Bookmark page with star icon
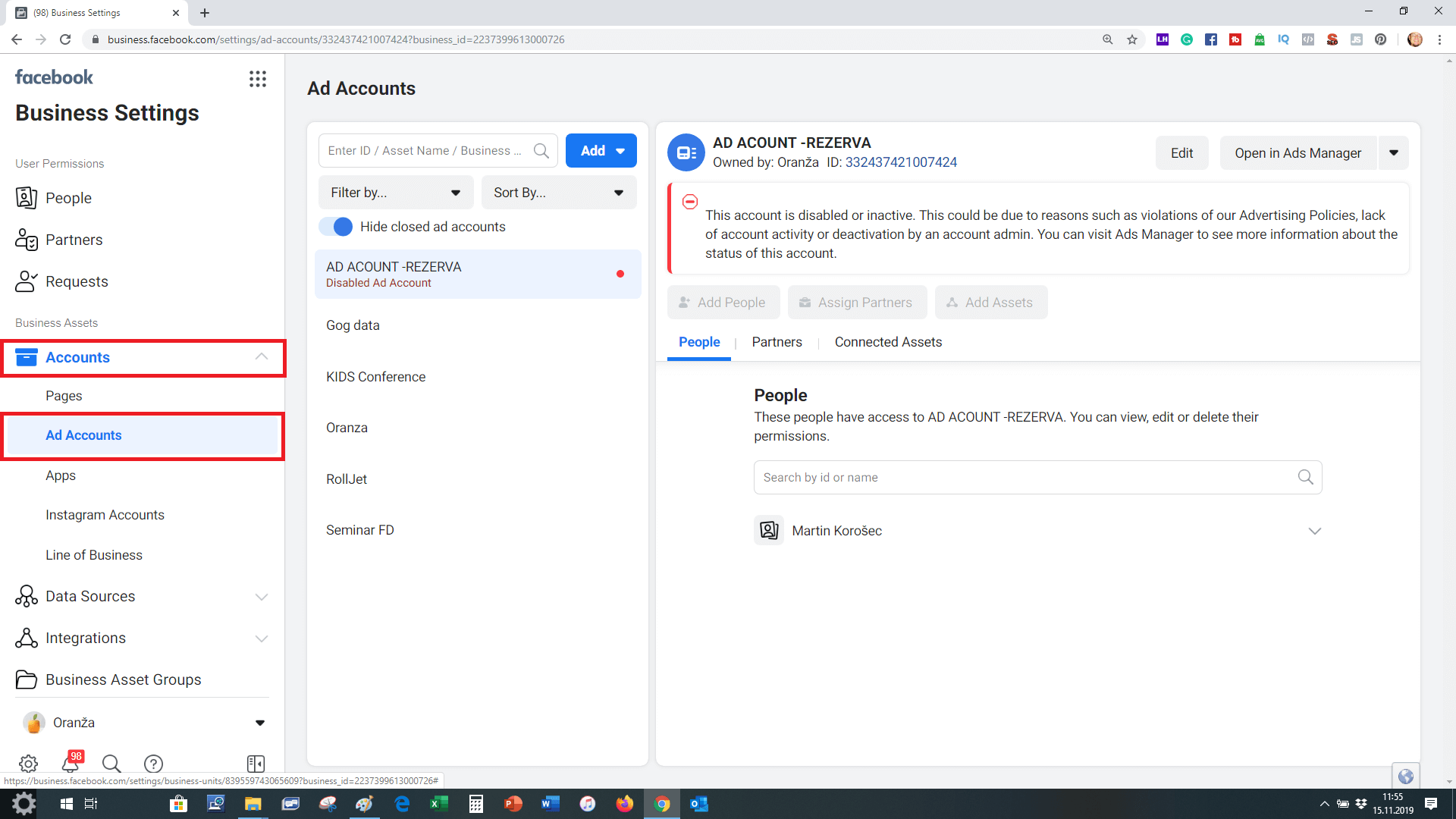This screenshot has height=819, width=1456. [1132, 39]
